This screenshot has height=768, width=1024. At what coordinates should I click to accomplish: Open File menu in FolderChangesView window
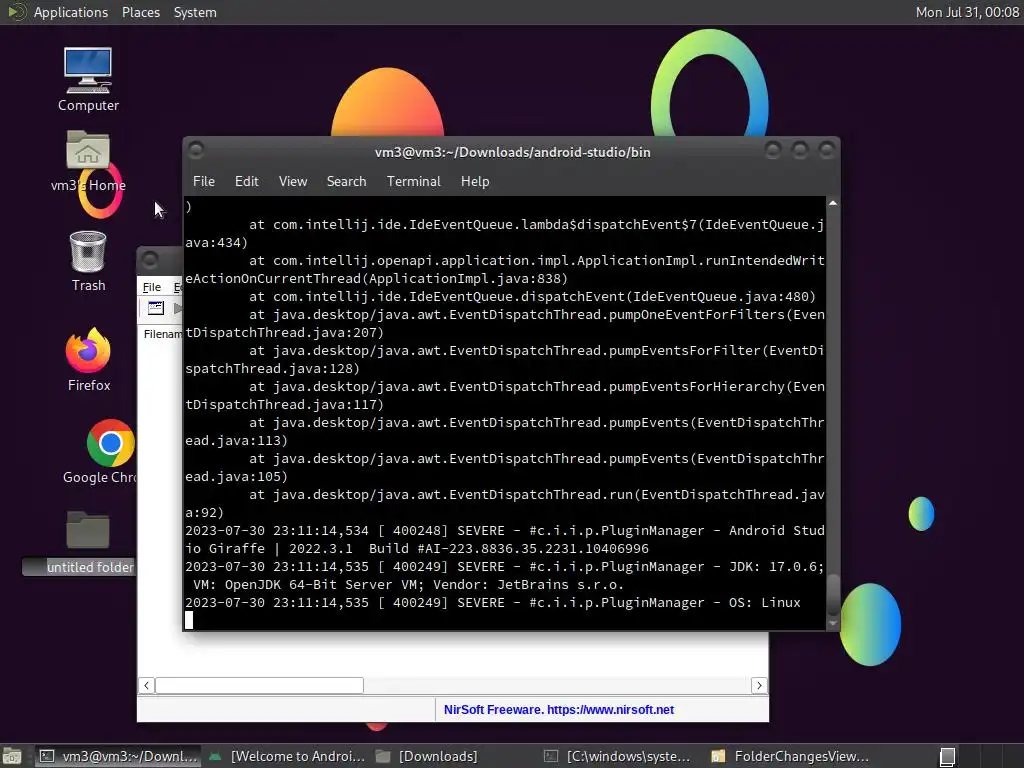tap(152, 287)
